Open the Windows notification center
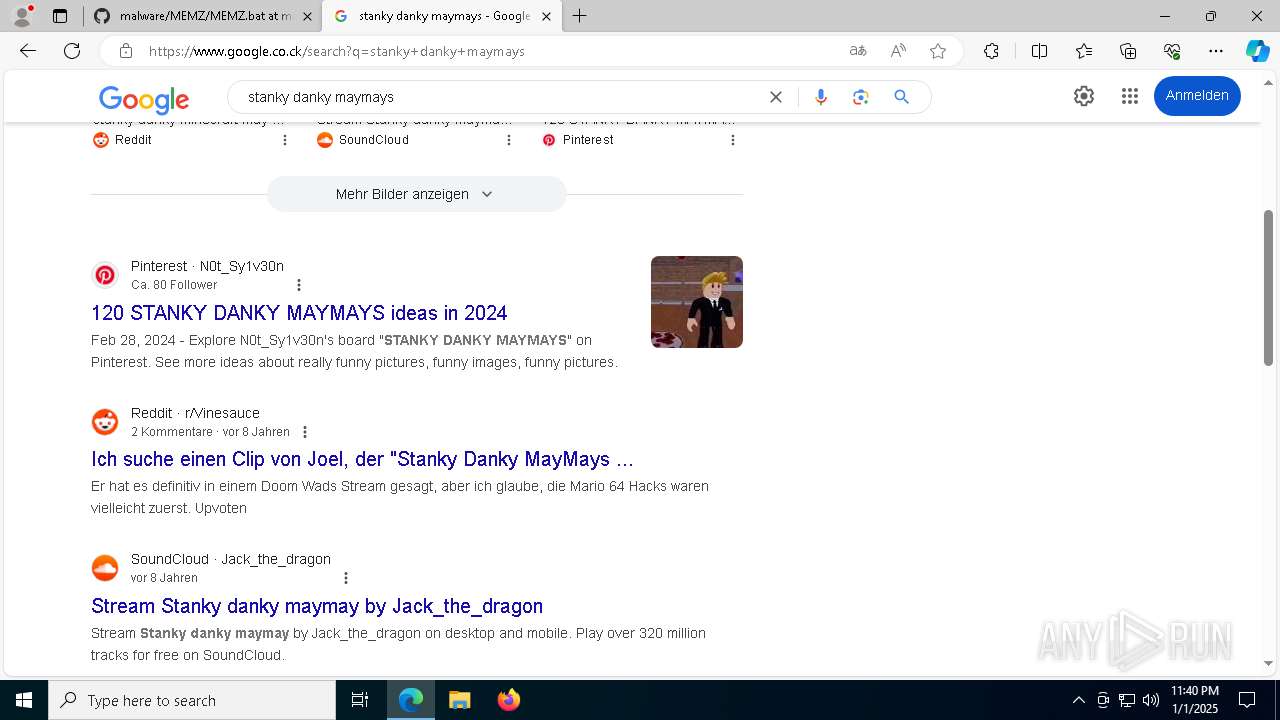This screenshot has width=1280, height=720. point(1247,700)
